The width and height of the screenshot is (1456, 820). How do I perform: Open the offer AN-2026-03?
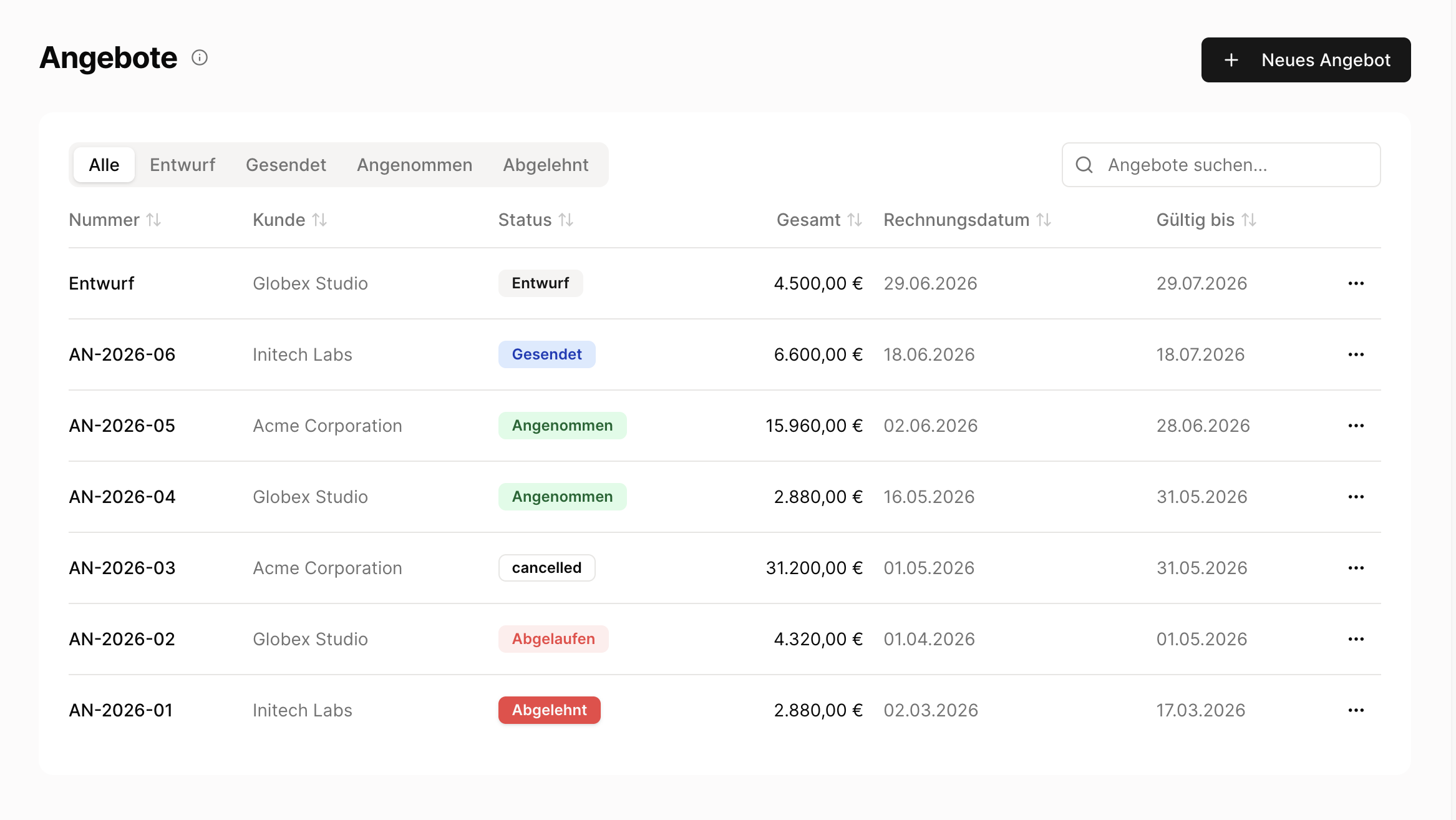122,568
